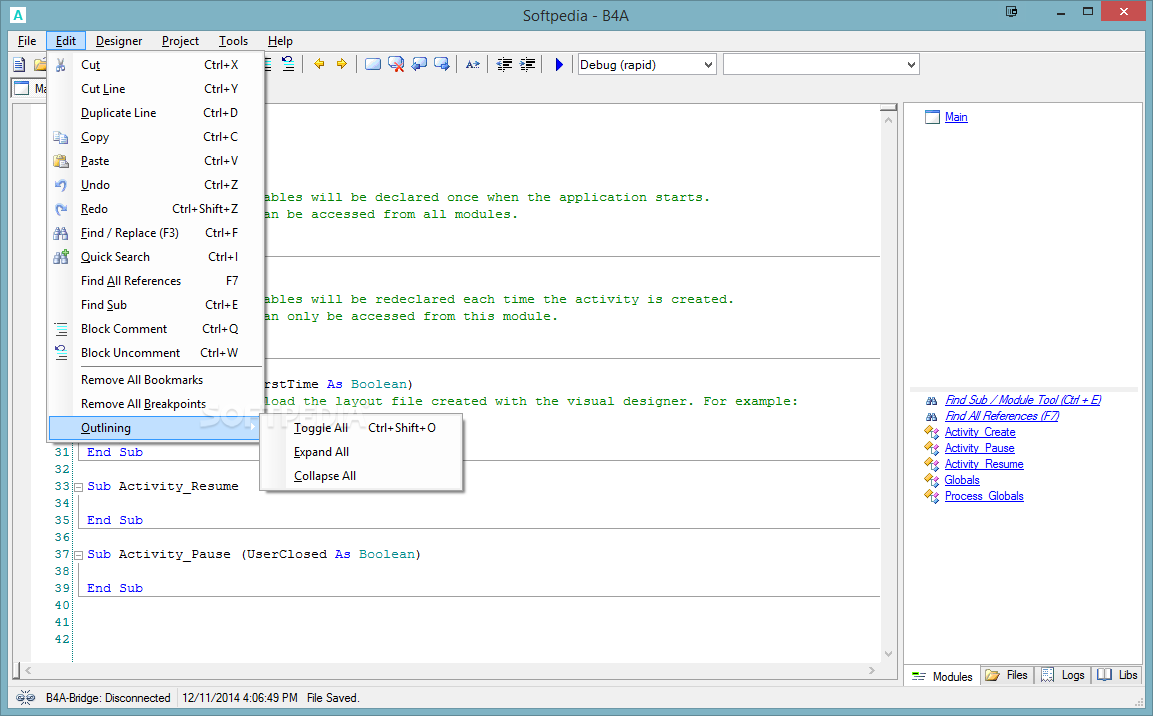Click the Block Uncomment toolbar icon
Image resolution: width=1153 pixels, height=716 pixels.
(288, 65)
